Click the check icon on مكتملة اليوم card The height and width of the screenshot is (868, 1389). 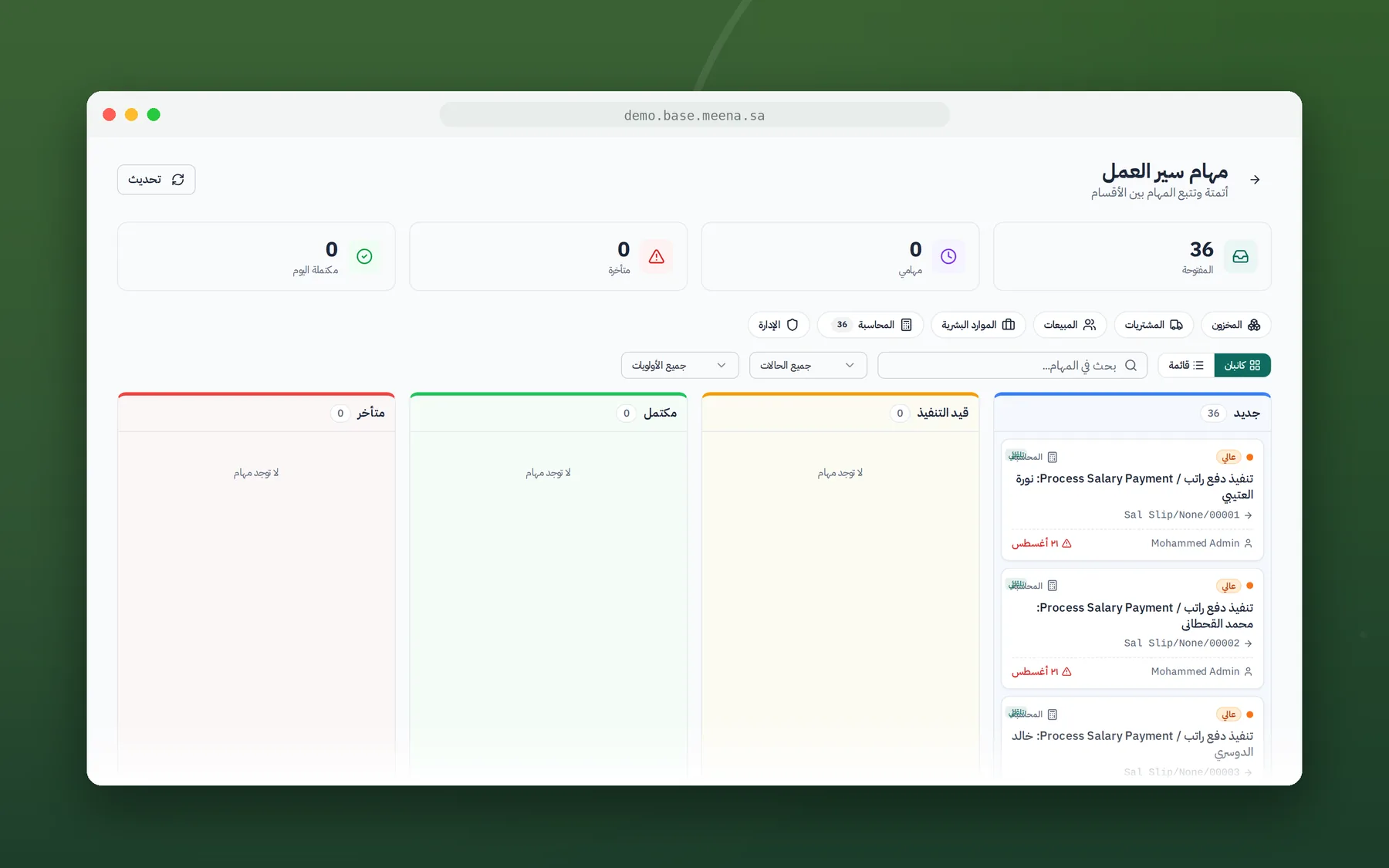tap(365, 257)
